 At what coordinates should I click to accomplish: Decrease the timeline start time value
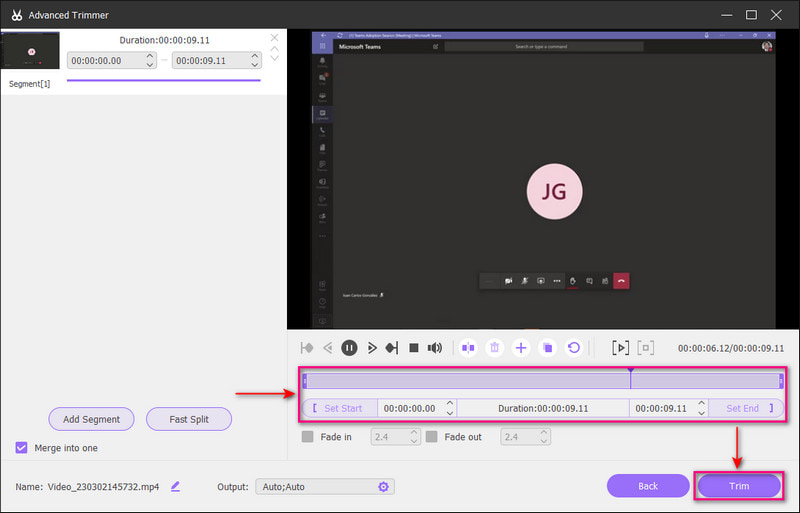point(449,412)
